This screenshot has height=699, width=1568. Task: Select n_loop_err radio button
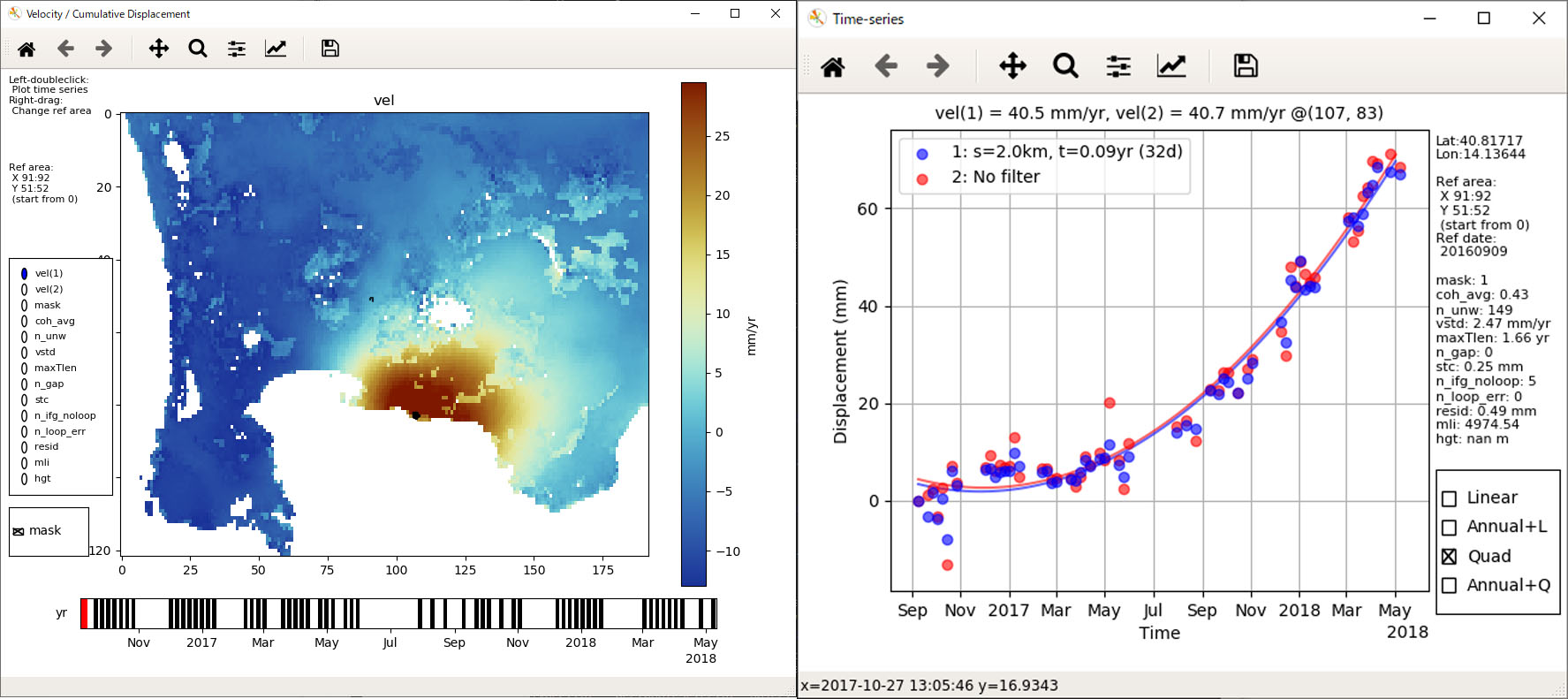(x=24, y=432)
